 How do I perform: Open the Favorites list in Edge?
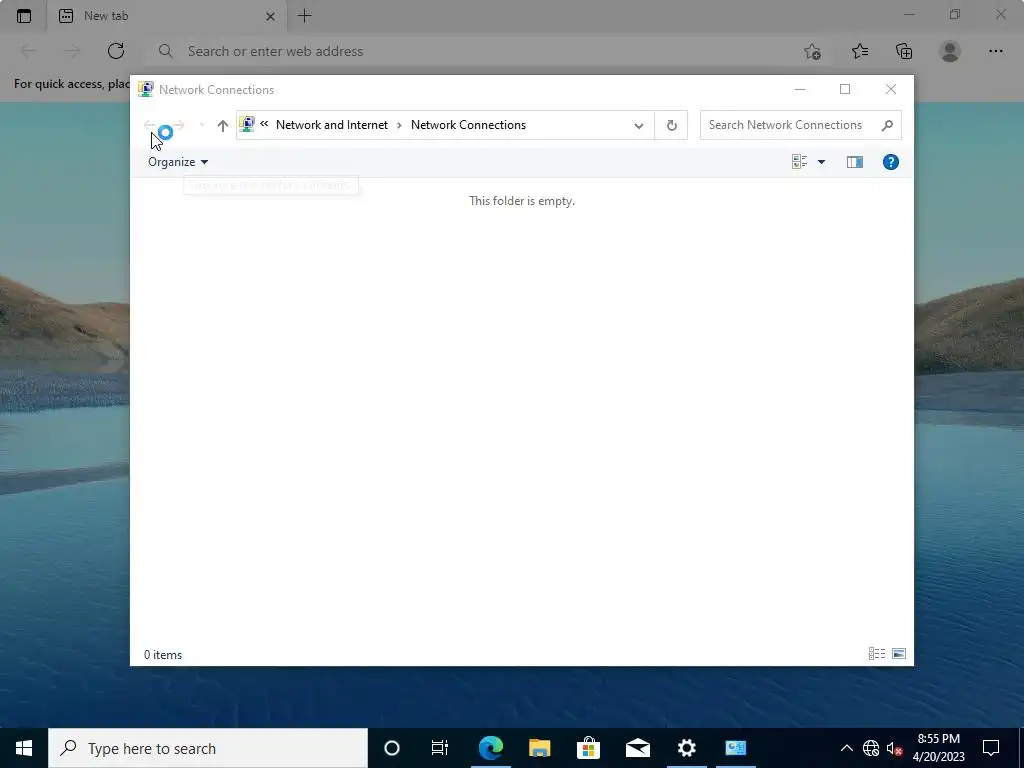(859, 51)
